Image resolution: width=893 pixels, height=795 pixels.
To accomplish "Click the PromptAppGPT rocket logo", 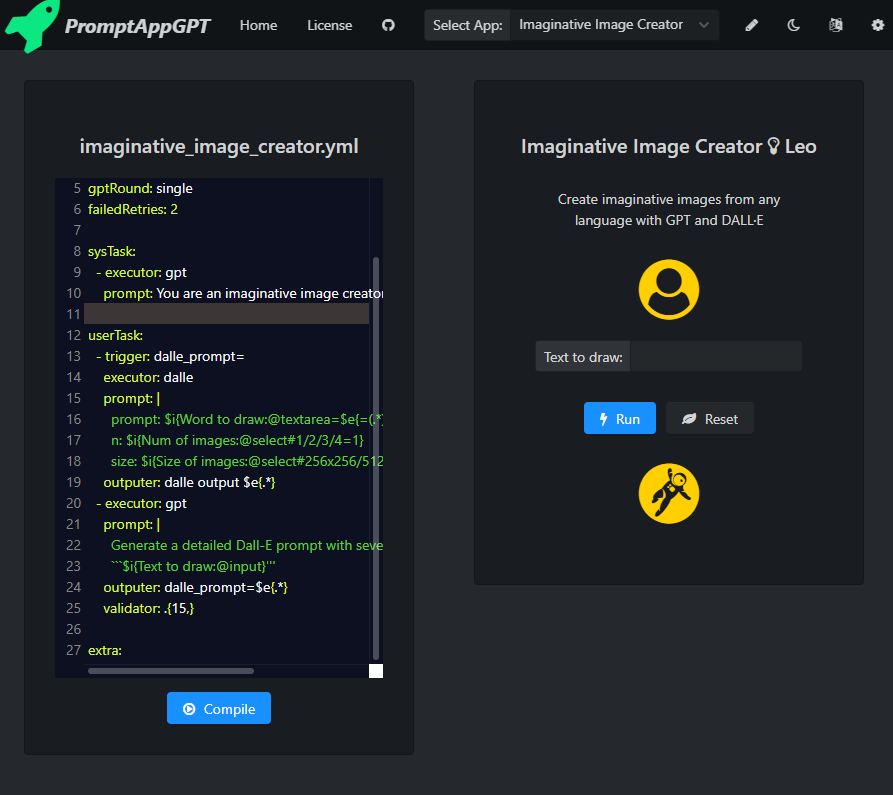I will [30, 25].
